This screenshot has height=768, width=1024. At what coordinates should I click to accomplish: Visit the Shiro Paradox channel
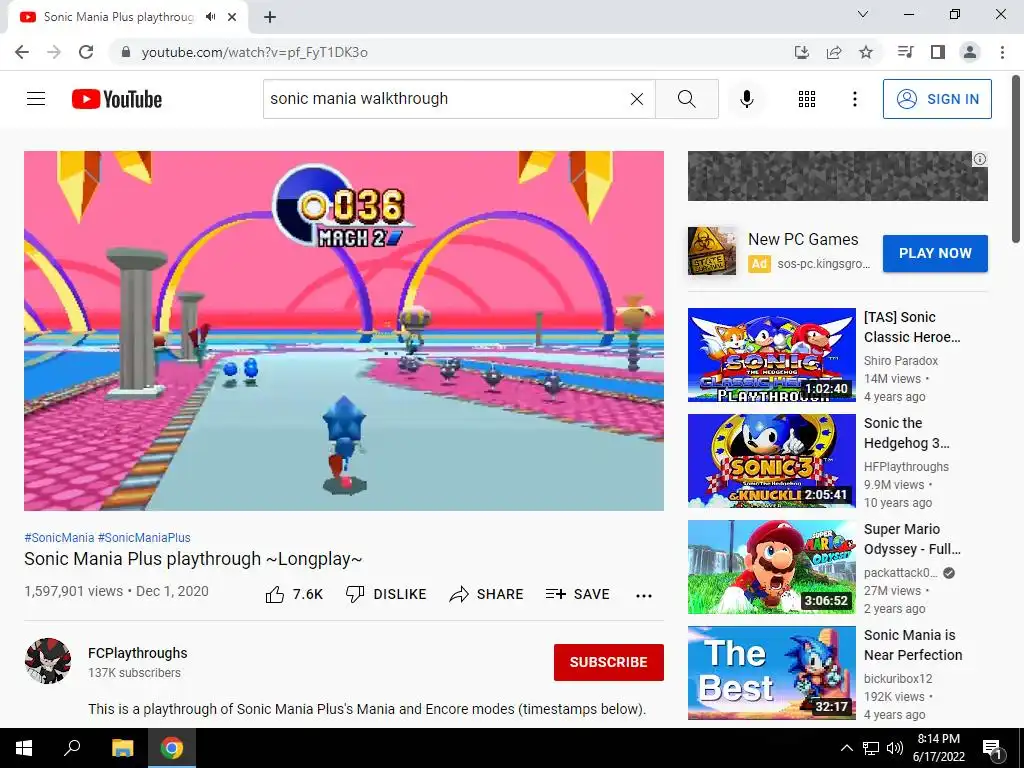coord(901,360)
